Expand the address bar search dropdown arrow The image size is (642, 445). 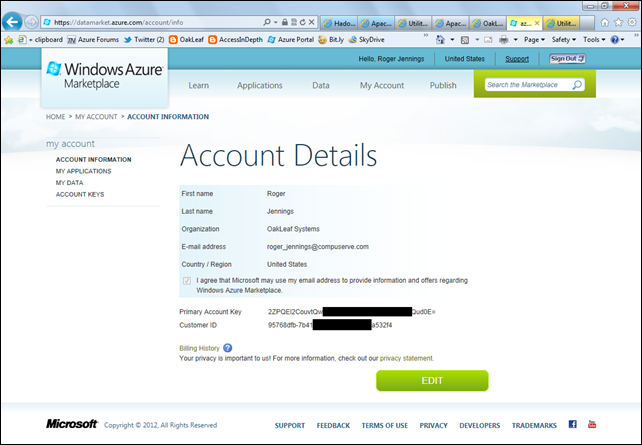pyautogui.click(x=276, y=22)
